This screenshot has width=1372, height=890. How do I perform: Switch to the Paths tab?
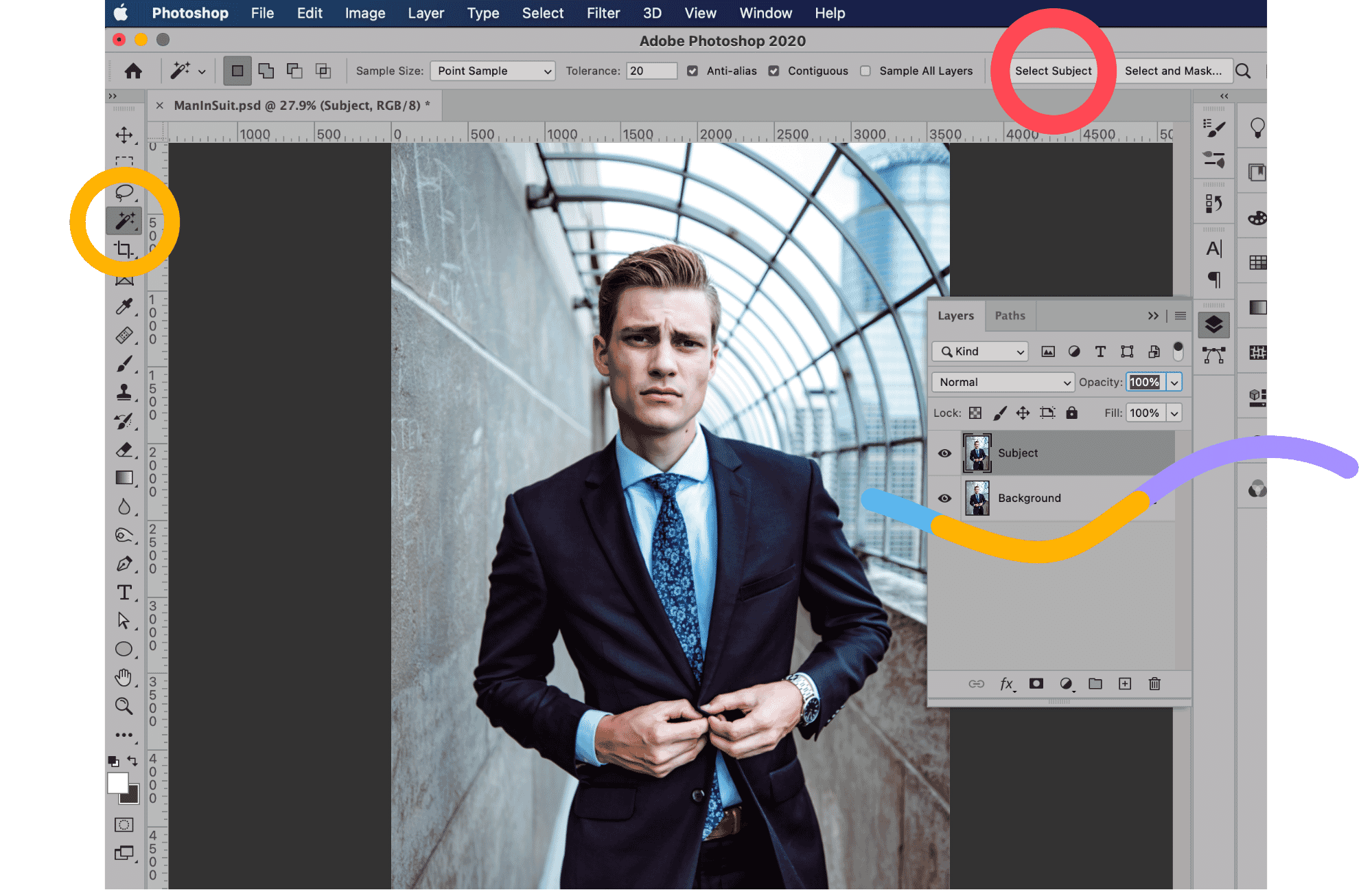click(1010, 315)
